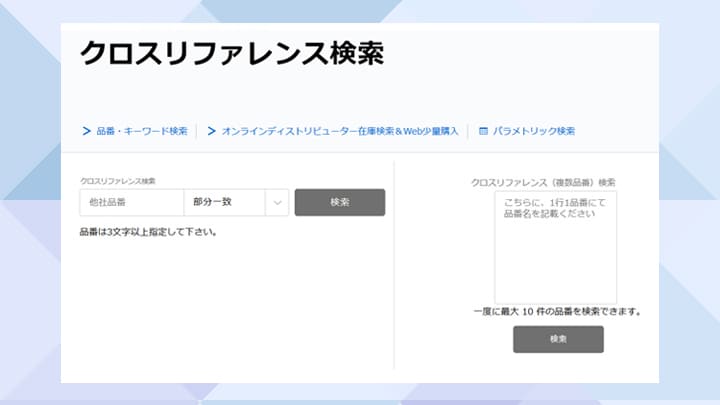Focus the 他社品番 input field

point(132,202)
